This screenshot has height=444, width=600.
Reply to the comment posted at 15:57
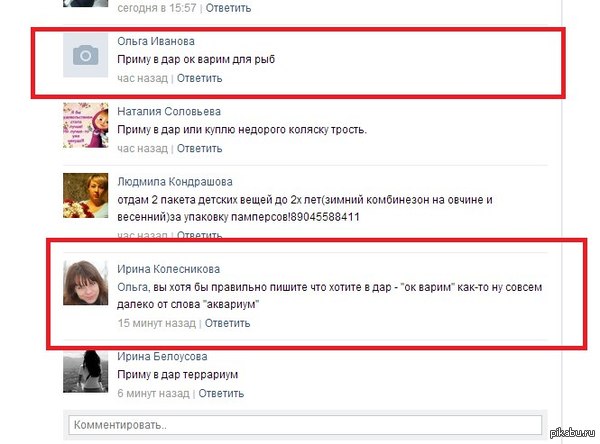click(x=228, y=8)
